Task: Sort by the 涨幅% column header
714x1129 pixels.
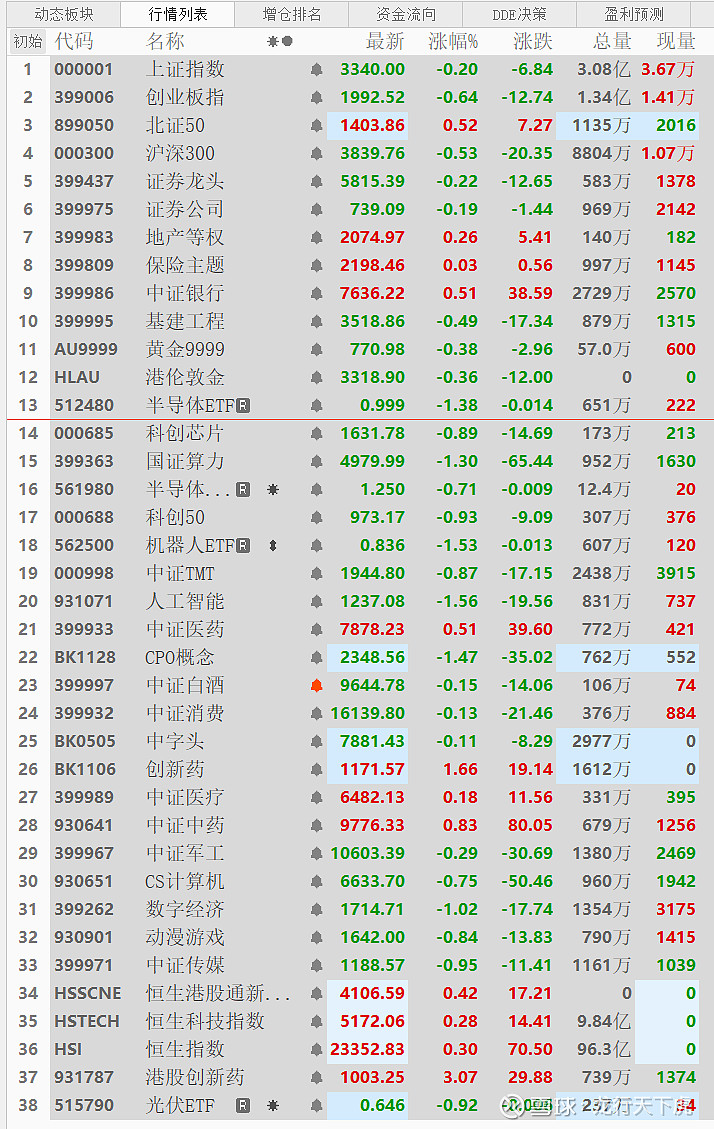Action: (453, 42)
